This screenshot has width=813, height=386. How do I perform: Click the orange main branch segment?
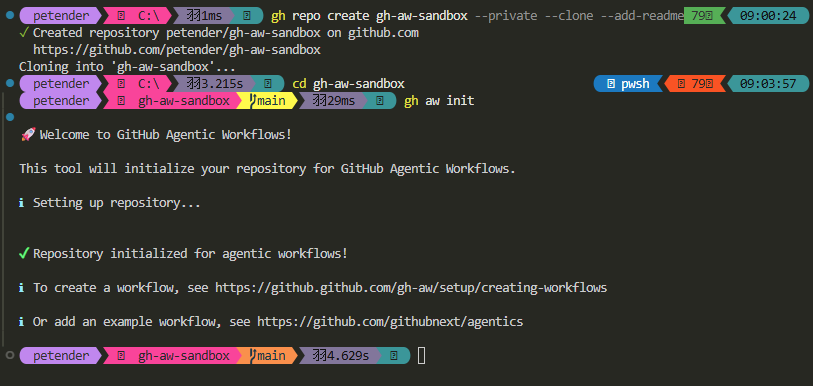click(x=268, y=355)
